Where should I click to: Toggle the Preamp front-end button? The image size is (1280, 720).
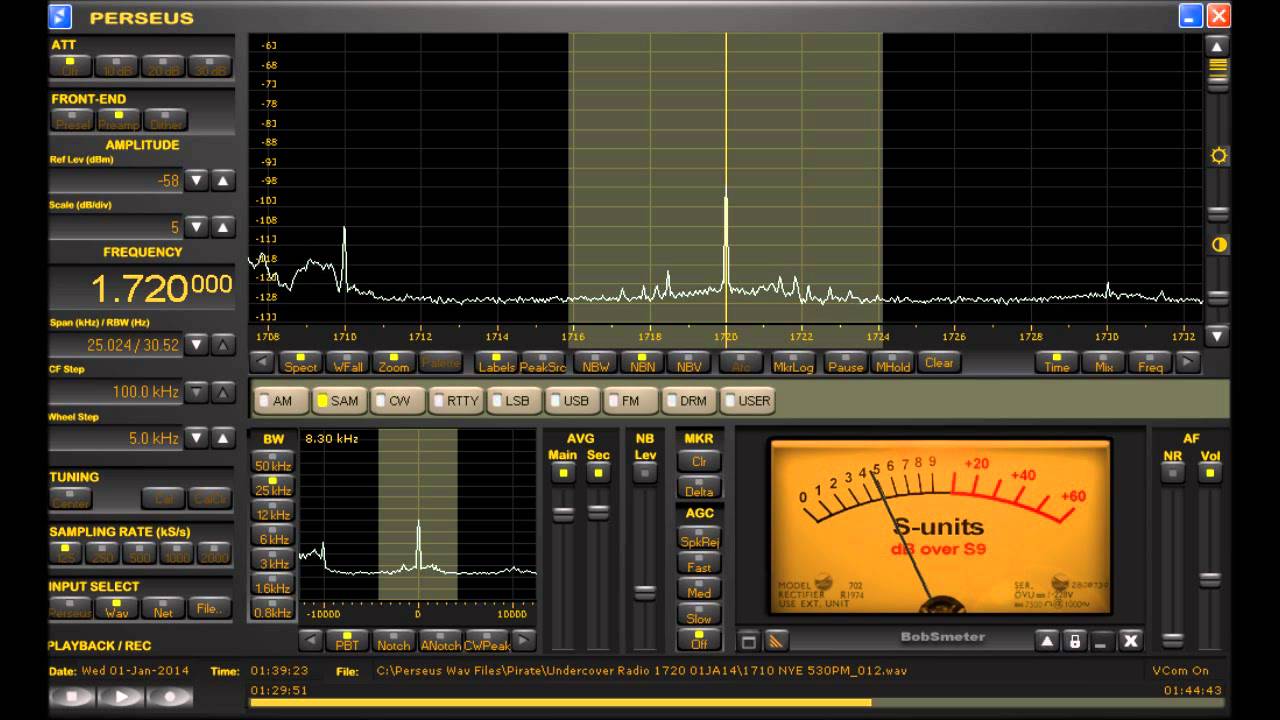(118, 120)
